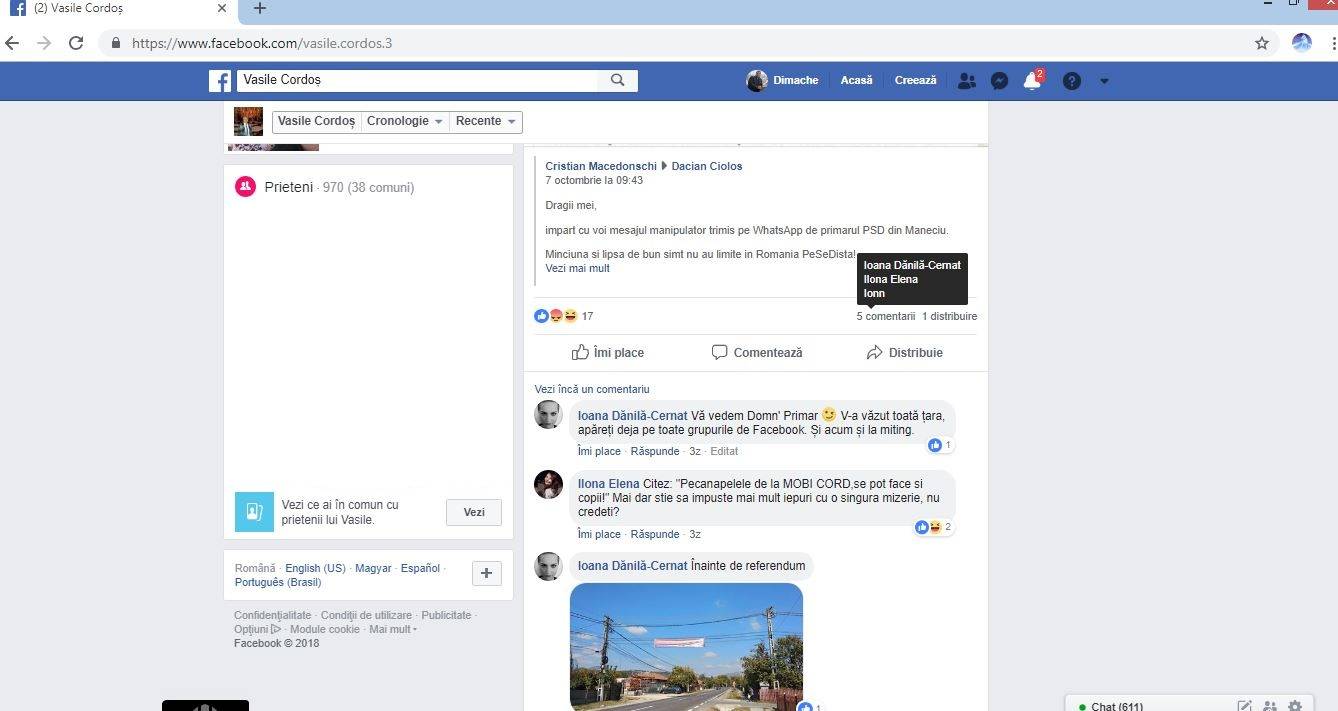Open the Creează menu item
1338x711 pixels.
915,81
